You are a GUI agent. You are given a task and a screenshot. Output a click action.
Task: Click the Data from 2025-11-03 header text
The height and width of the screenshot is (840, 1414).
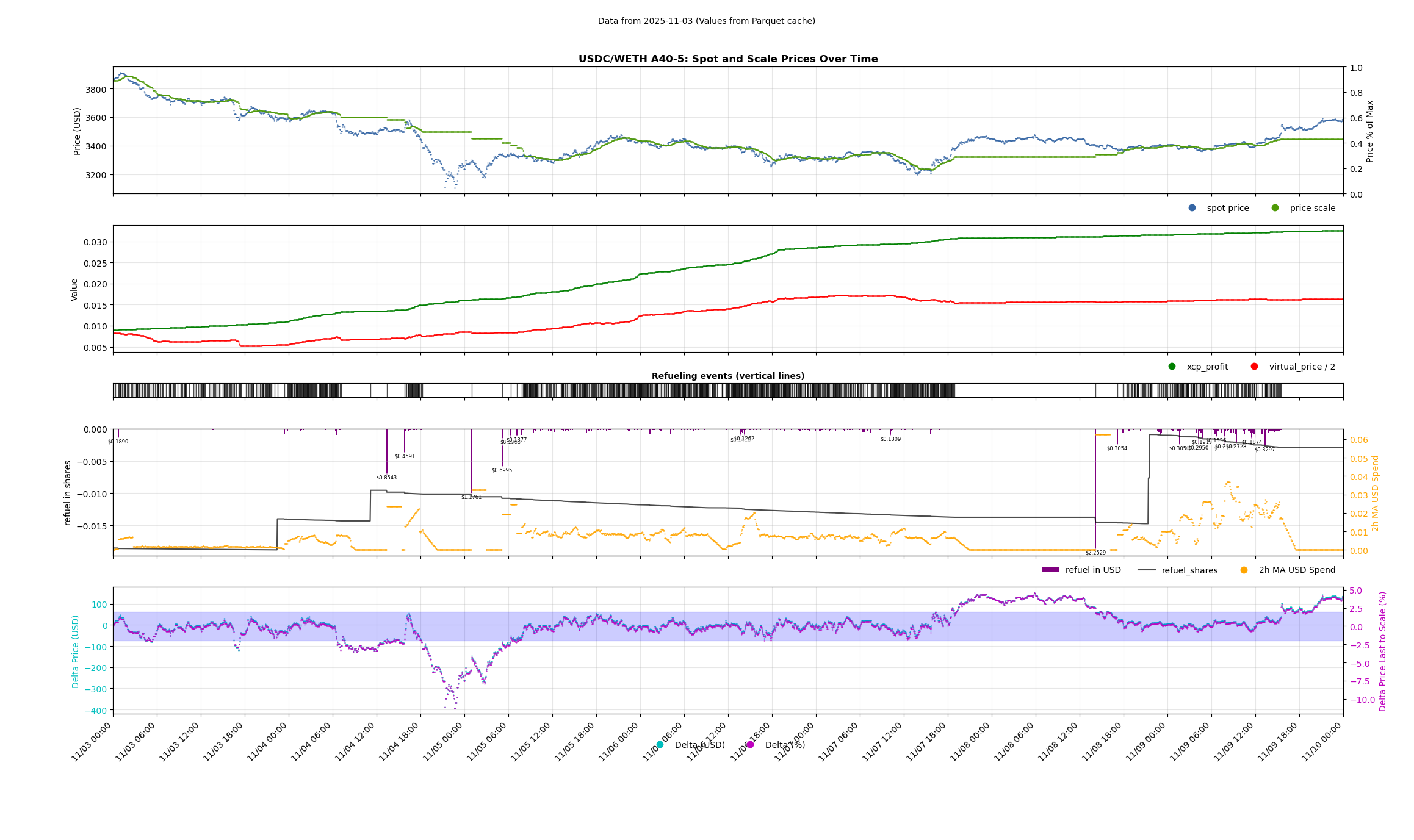(706, 21)
